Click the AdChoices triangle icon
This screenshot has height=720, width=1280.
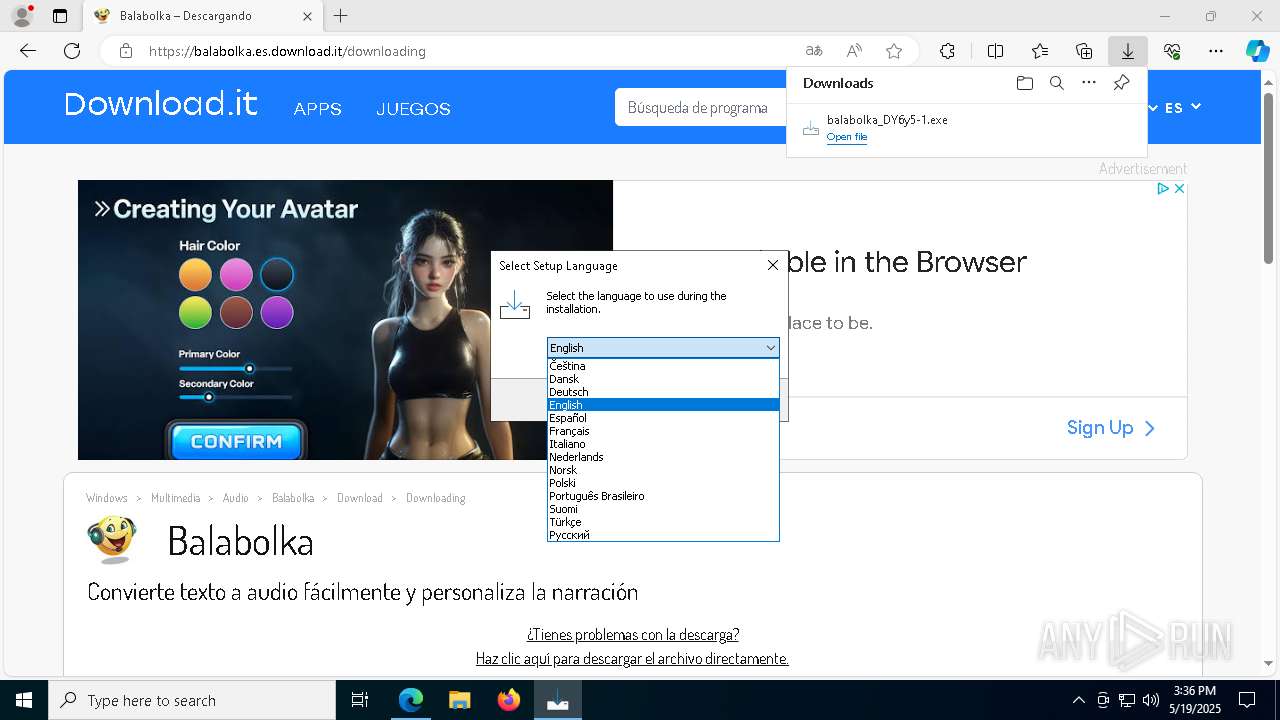click(x=1164, y=188)
